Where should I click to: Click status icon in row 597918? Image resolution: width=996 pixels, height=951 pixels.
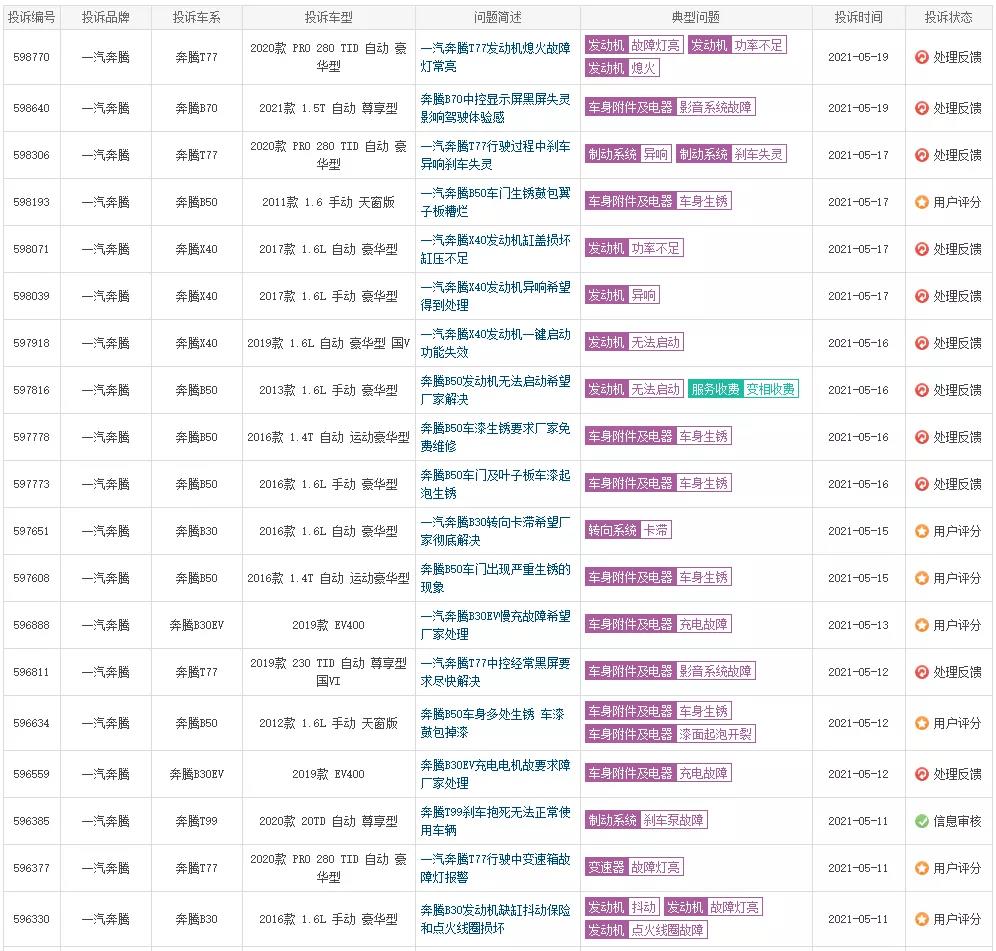(x=921, y=343)
